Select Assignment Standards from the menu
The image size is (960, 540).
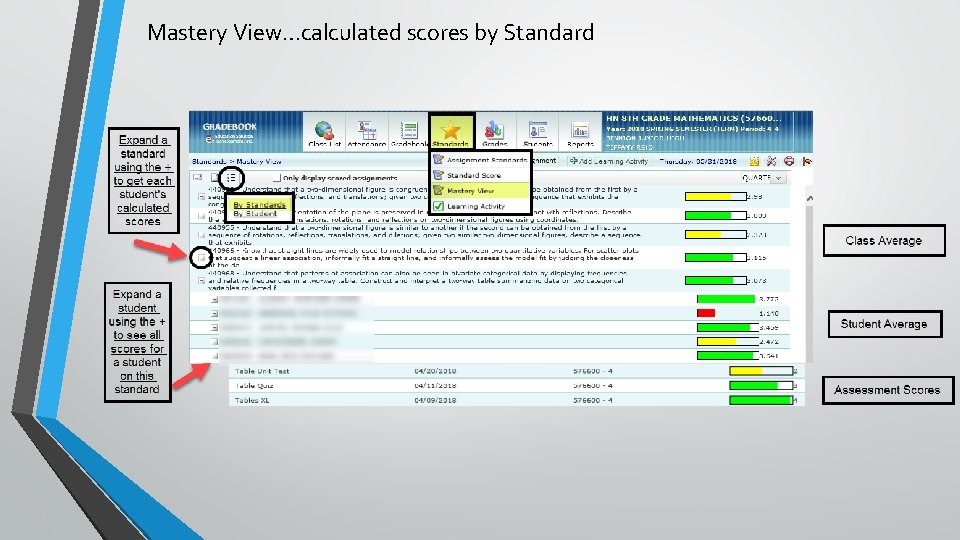(x=480, y=160)
